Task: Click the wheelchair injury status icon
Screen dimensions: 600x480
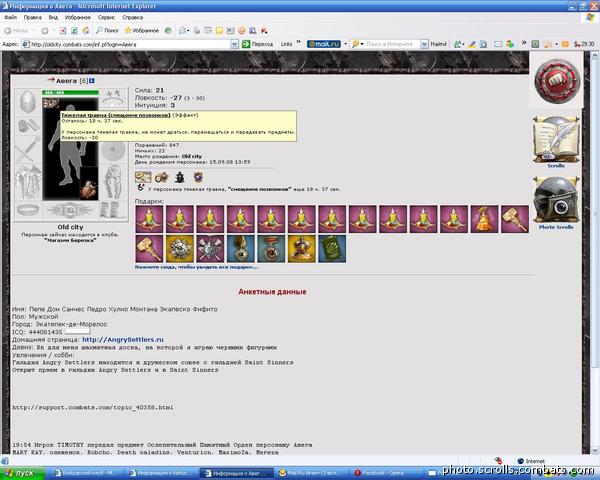Action: tap(141, 188)
